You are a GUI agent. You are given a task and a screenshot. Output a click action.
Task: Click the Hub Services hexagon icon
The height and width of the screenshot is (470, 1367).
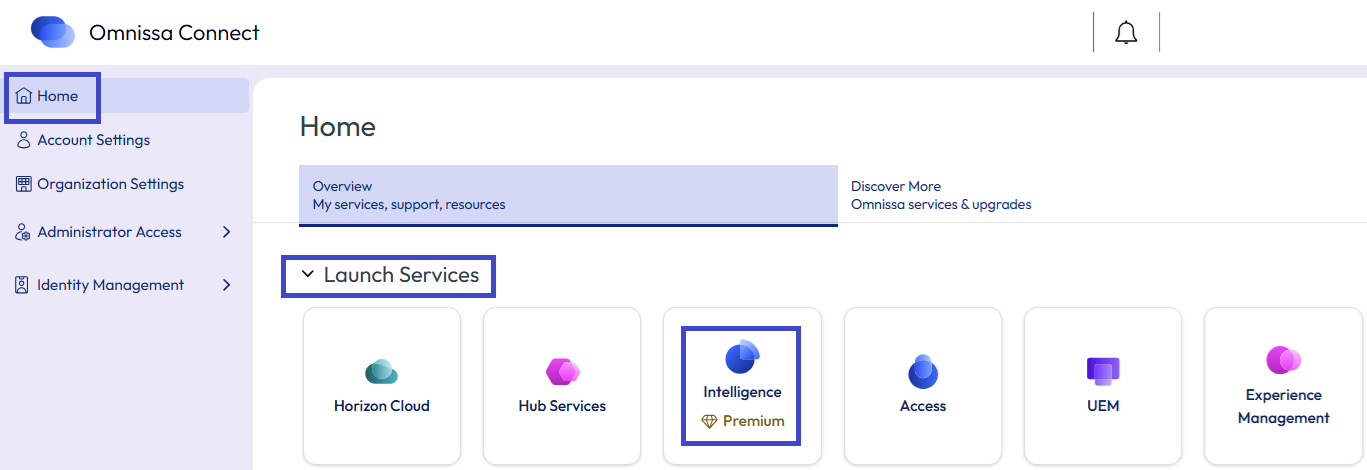[562, 372]
